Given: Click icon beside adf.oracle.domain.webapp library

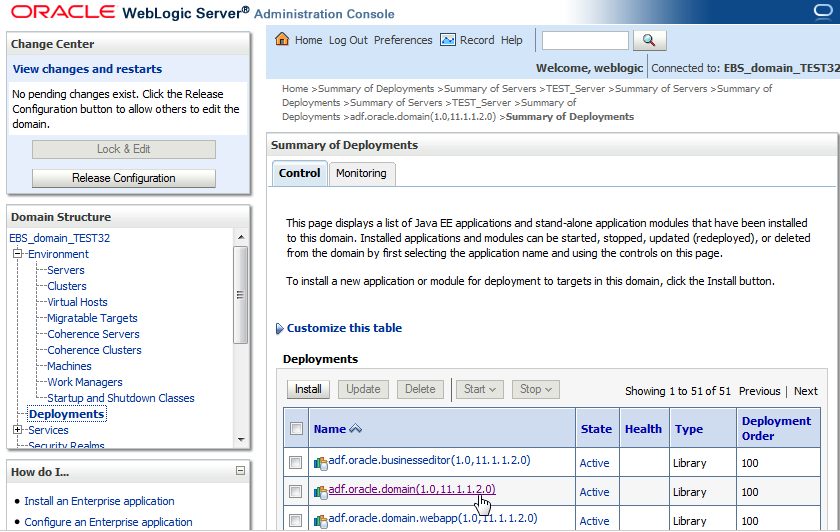Looking at the screenshot, I should click(320, 521).
